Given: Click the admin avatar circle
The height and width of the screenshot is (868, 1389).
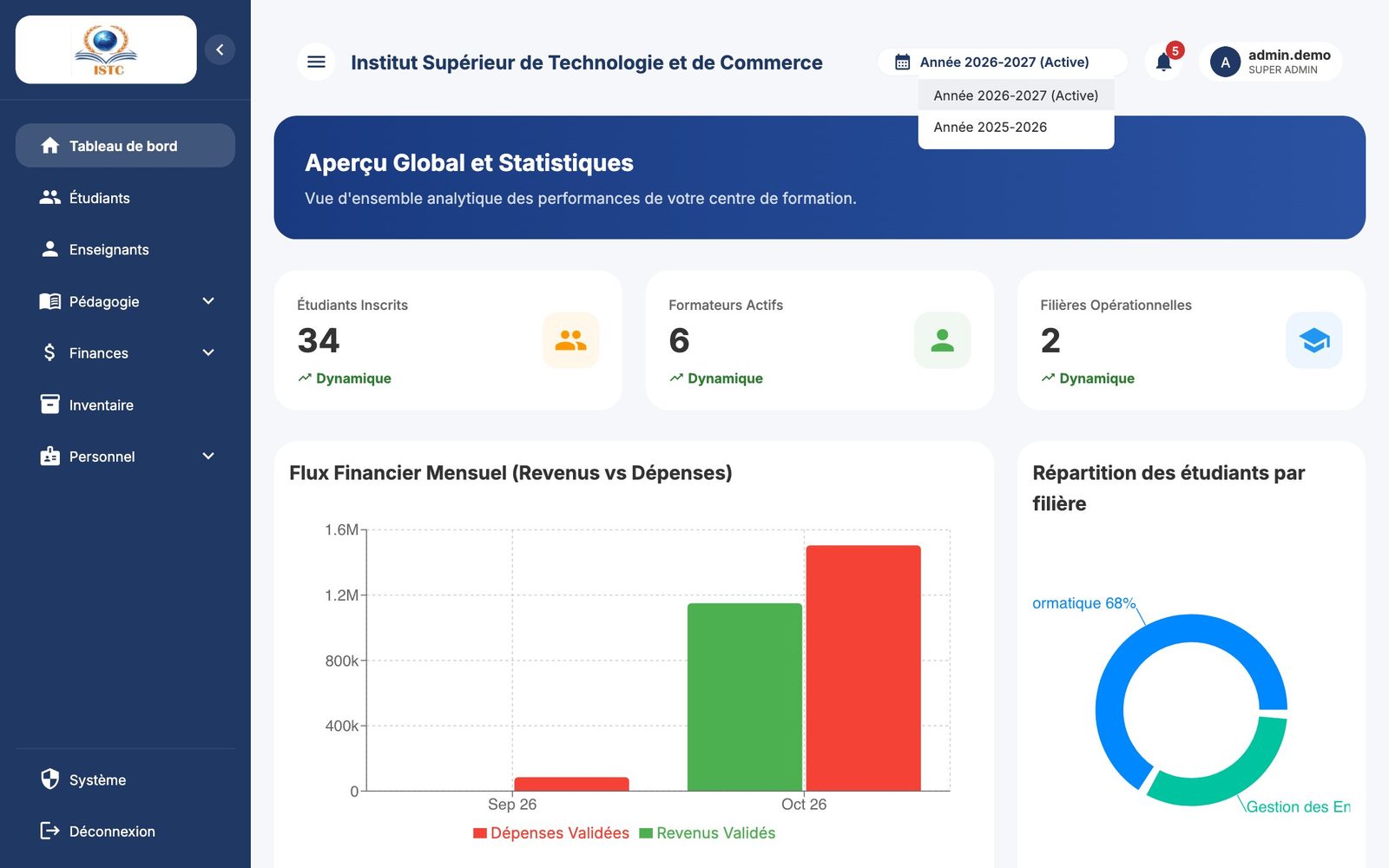Looking at the screenshot, I should tap(1225, 62).
